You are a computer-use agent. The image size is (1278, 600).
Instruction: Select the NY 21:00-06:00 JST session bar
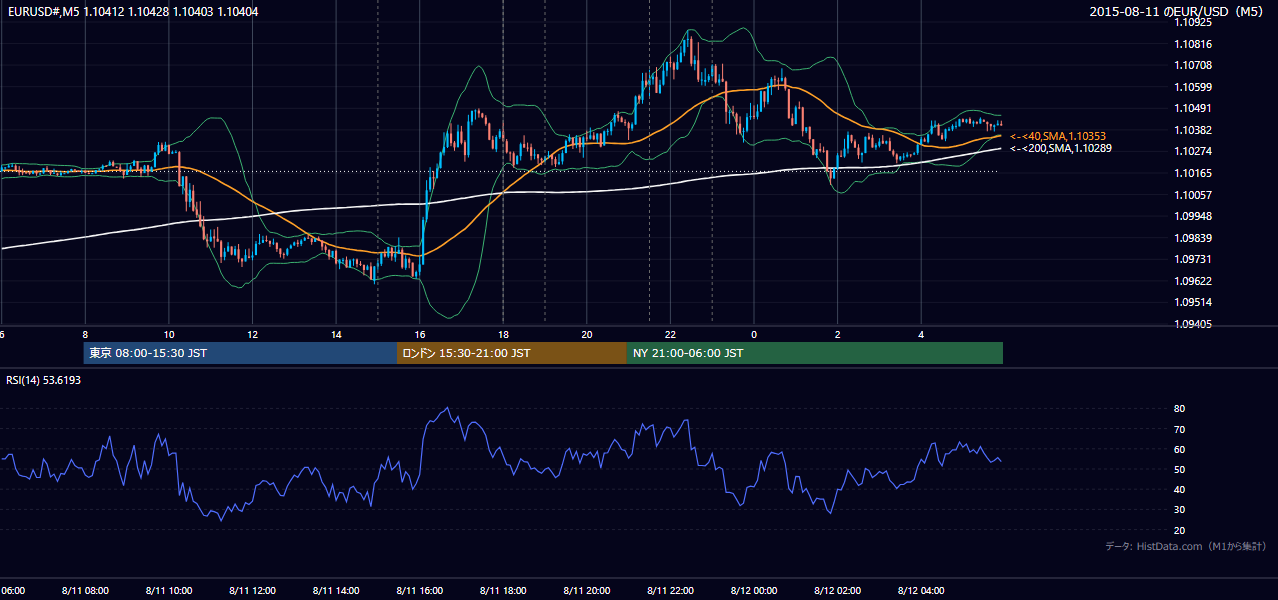tap(815, 353)
